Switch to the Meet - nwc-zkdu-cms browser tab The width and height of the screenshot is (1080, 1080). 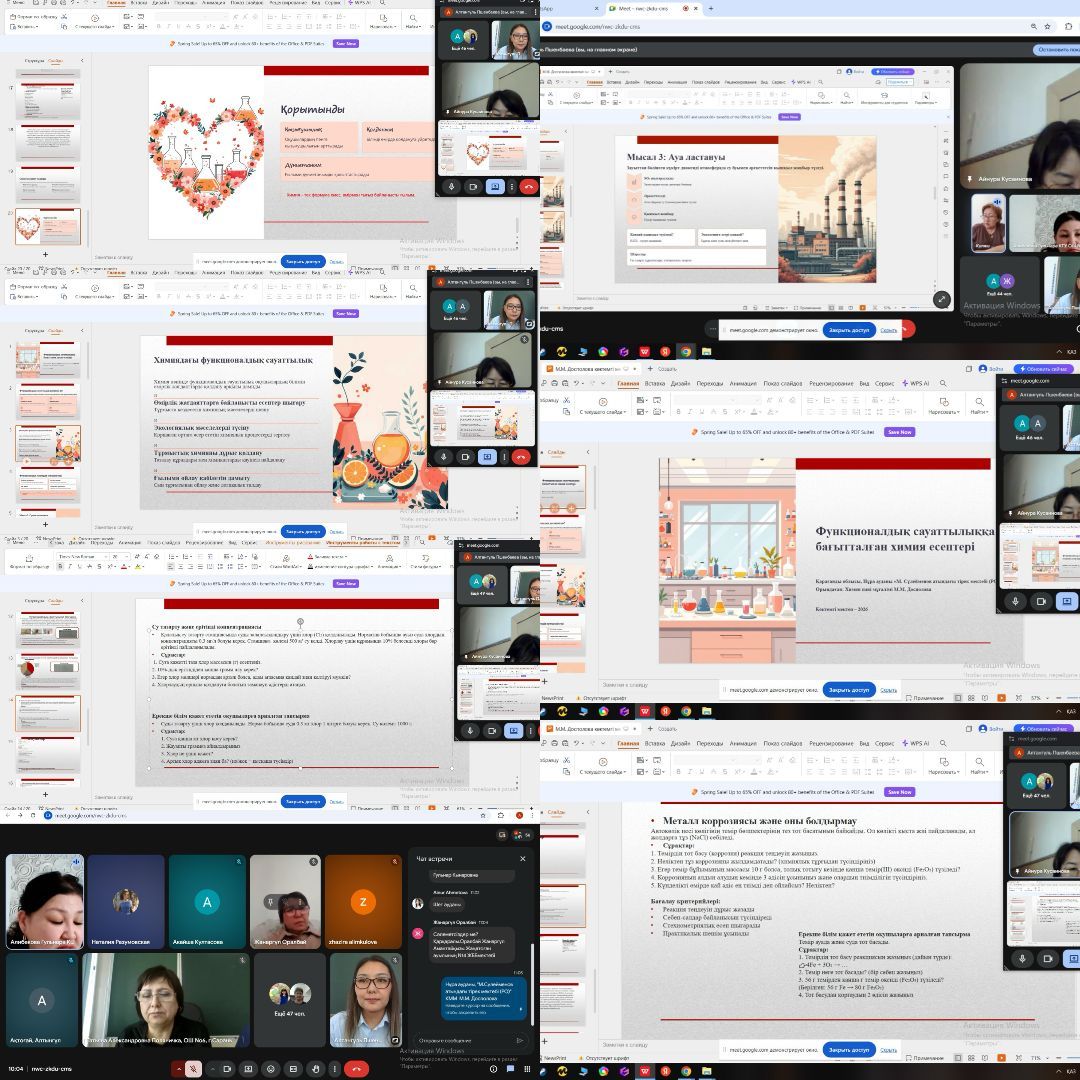tap(642, 8)
